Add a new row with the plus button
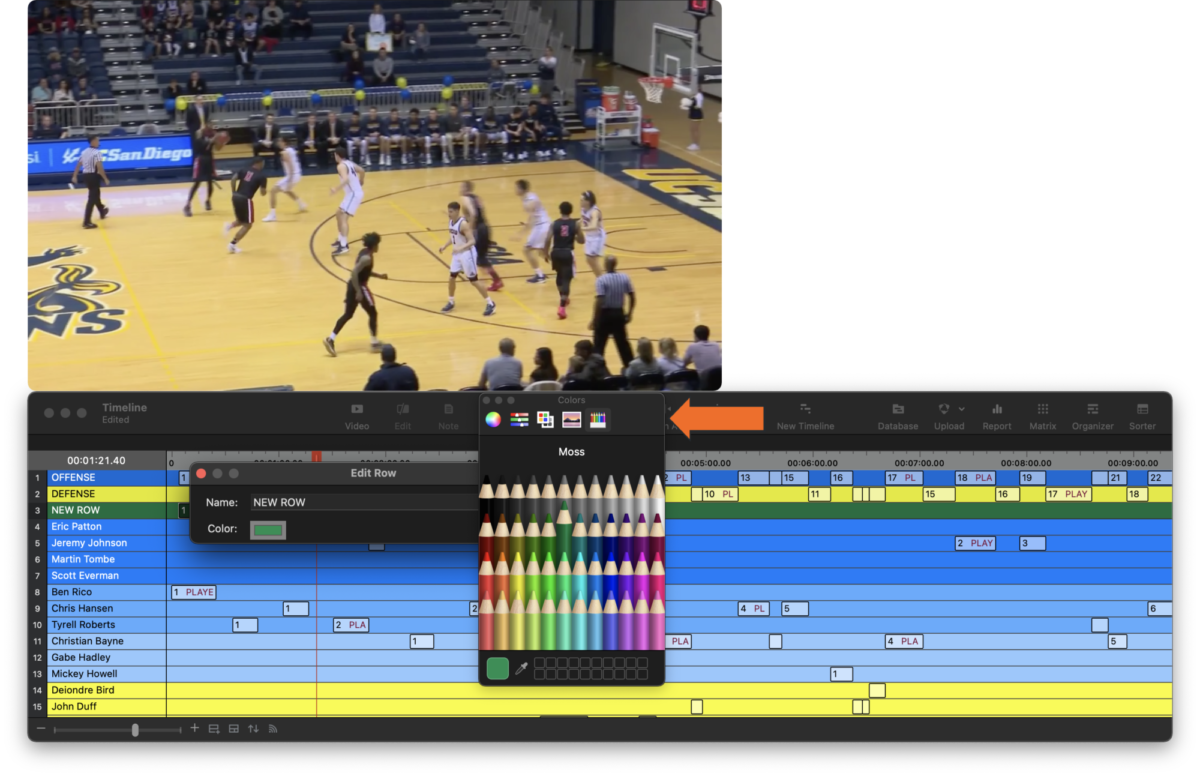The height and width of the screenshot is (776, 1200). (194, 728)
